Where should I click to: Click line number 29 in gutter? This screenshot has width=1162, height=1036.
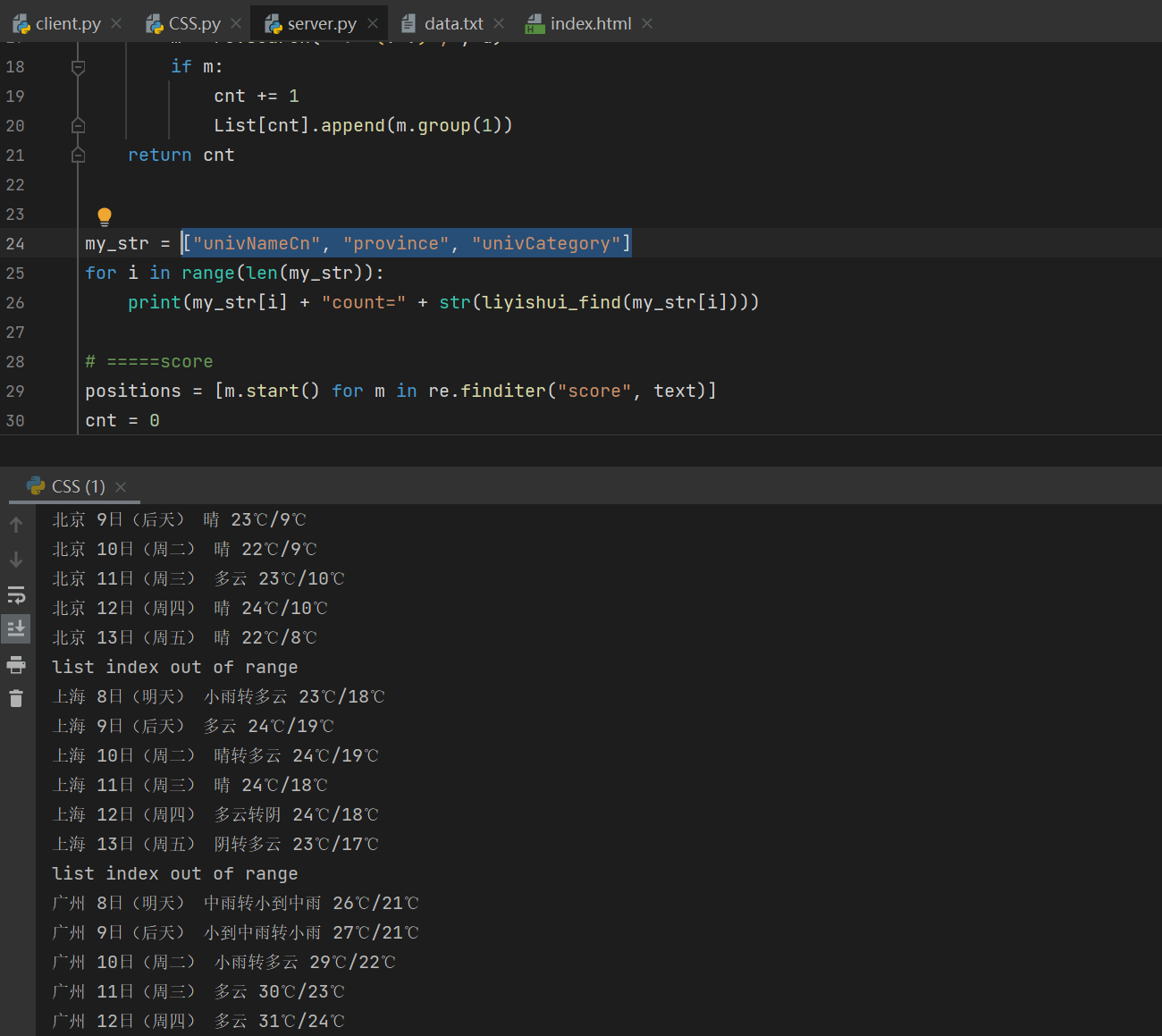pos(15,392)
